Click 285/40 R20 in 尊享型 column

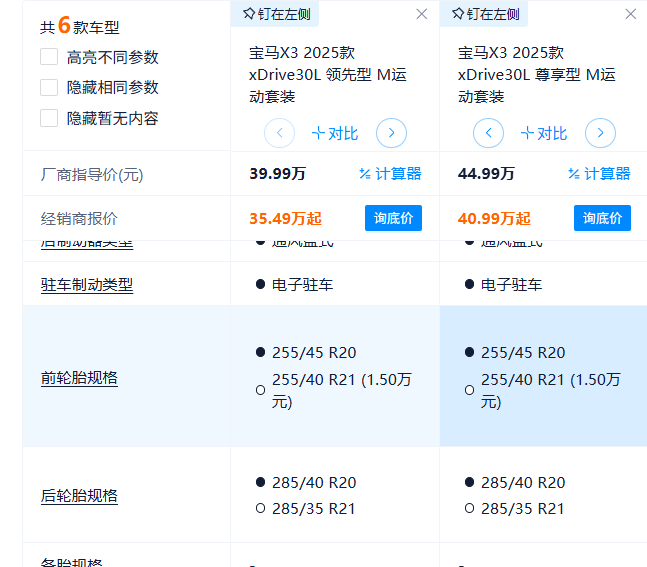[x=515, y=482]
